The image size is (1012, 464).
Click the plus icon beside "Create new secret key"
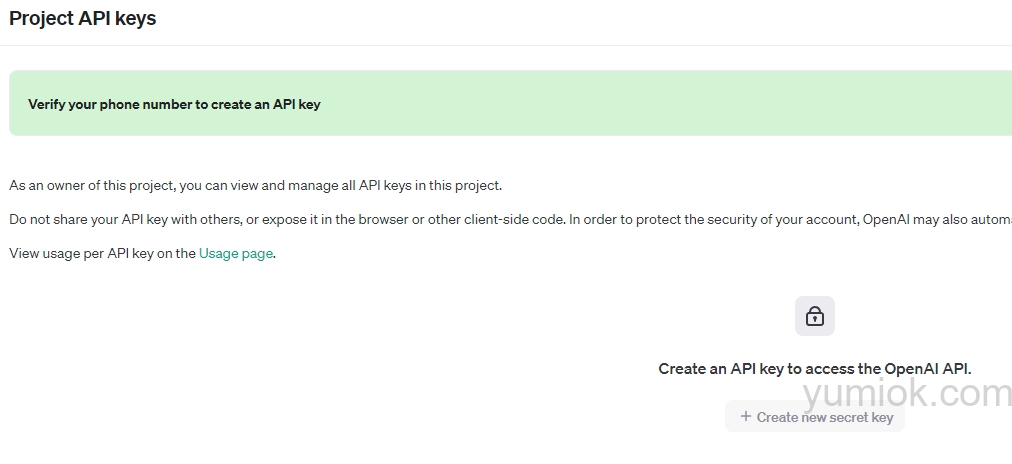[745, 416]
